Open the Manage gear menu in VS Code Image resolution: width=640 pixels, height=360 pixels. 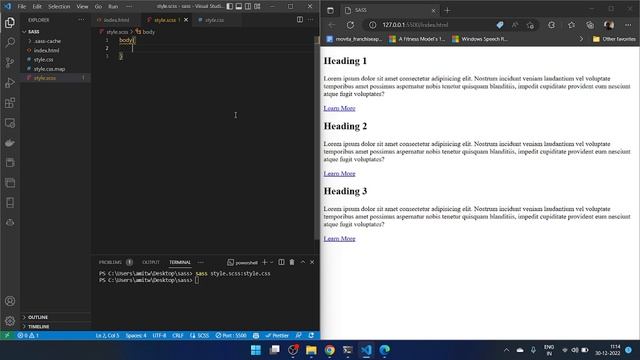10,321
